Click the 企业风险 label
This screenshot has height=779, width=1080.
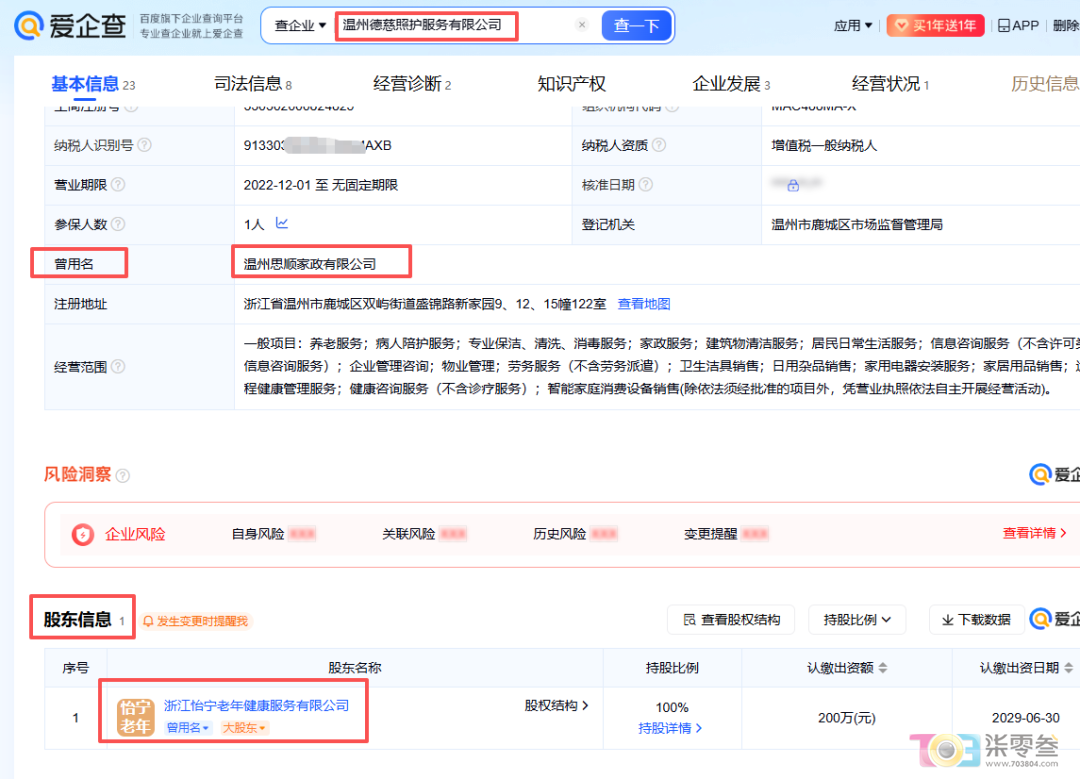pyautogui.click(x=135, y=534)
